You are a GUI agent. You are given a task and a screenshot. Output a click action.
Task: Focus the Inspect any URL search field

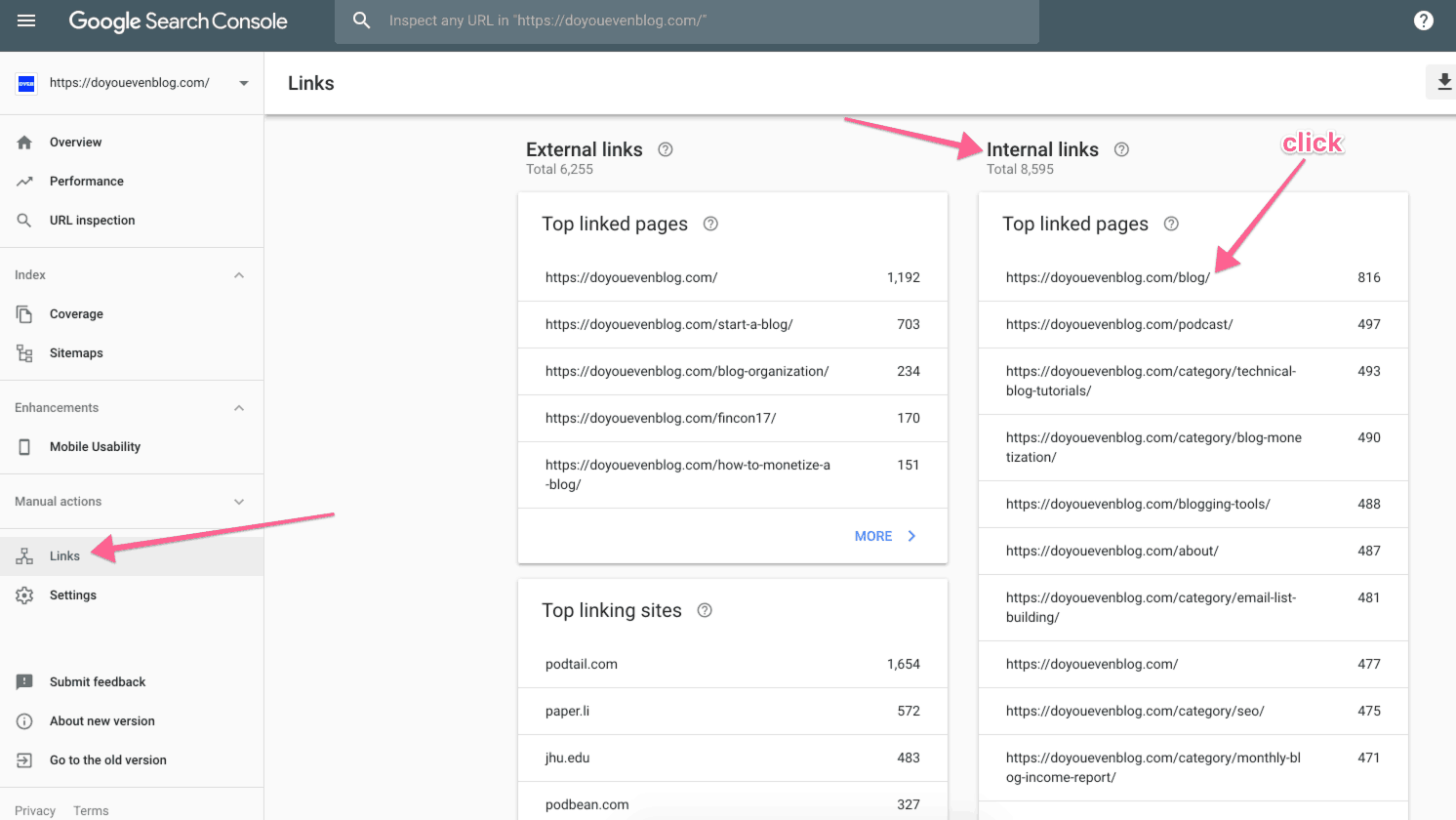click(687, 21)
